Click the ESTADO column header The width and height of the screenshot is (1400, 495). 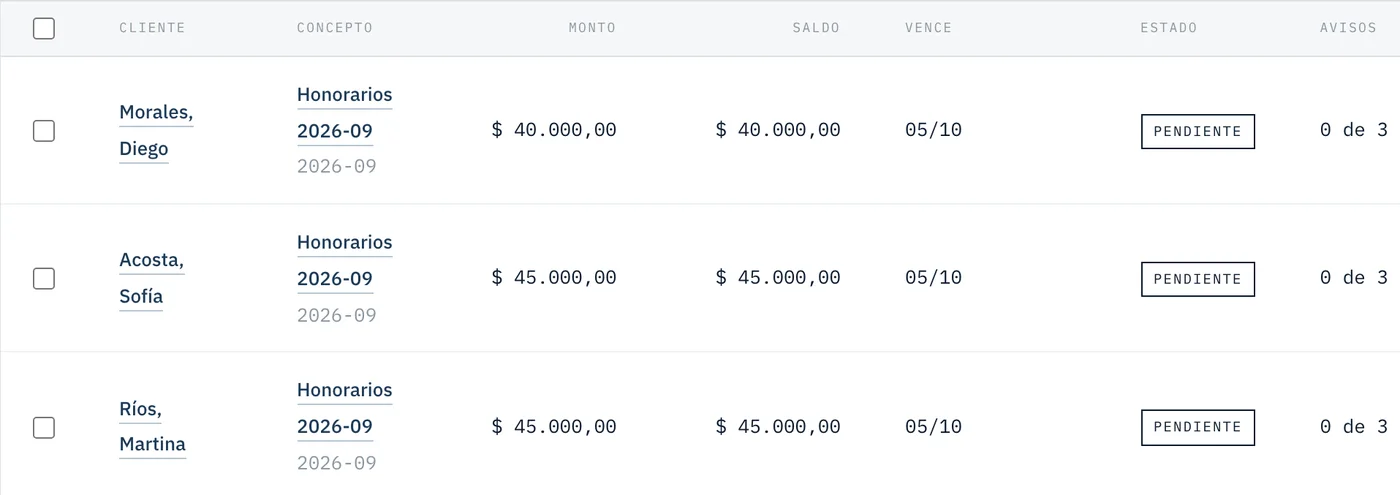pos(1169,28)
